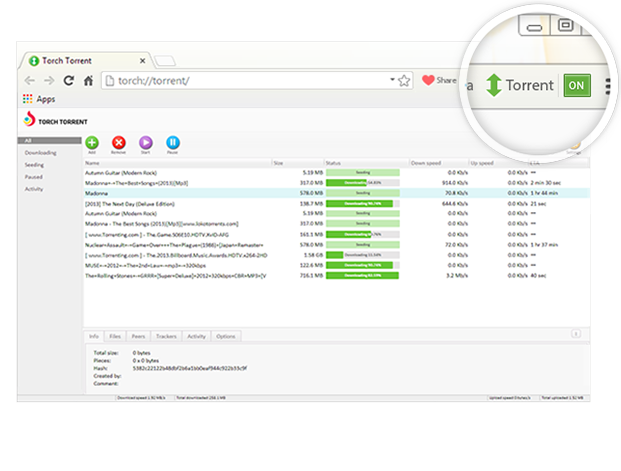Click progress bar of Rolling Stones torrent
Screen dimensions: 621x471
(x=362, y=275)
